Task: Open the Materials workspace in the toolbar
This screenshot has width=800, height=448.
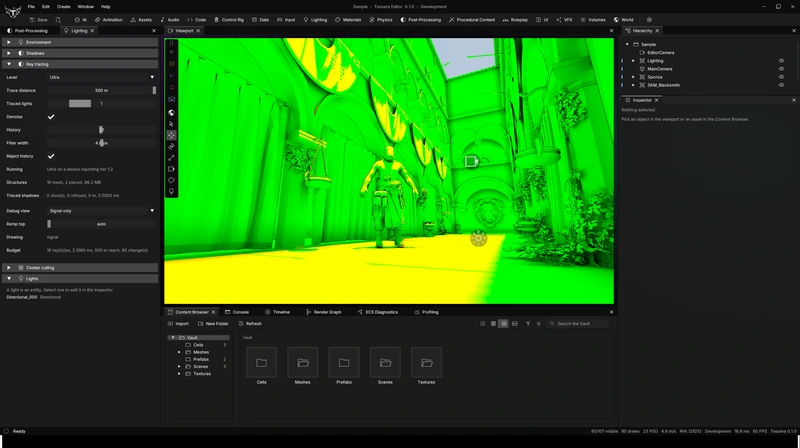Action: point(348,20)
